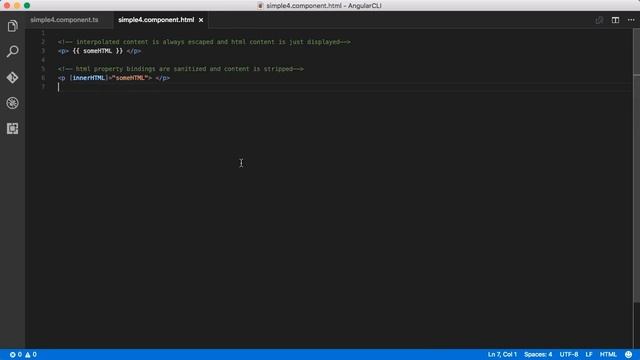This screenshot has width=640, height=360.
Task: Click the open preview icon in tab bar
Action: coord(599,20)
